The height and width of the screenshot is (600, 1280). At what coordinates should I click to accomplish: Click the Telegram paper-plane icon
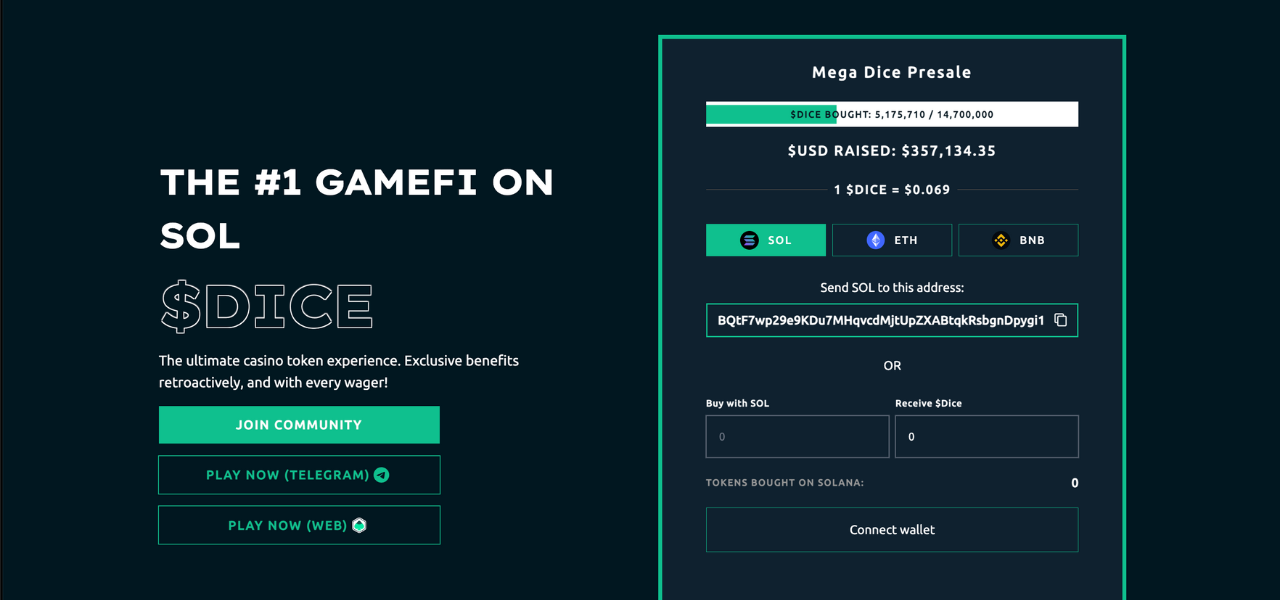381,475
